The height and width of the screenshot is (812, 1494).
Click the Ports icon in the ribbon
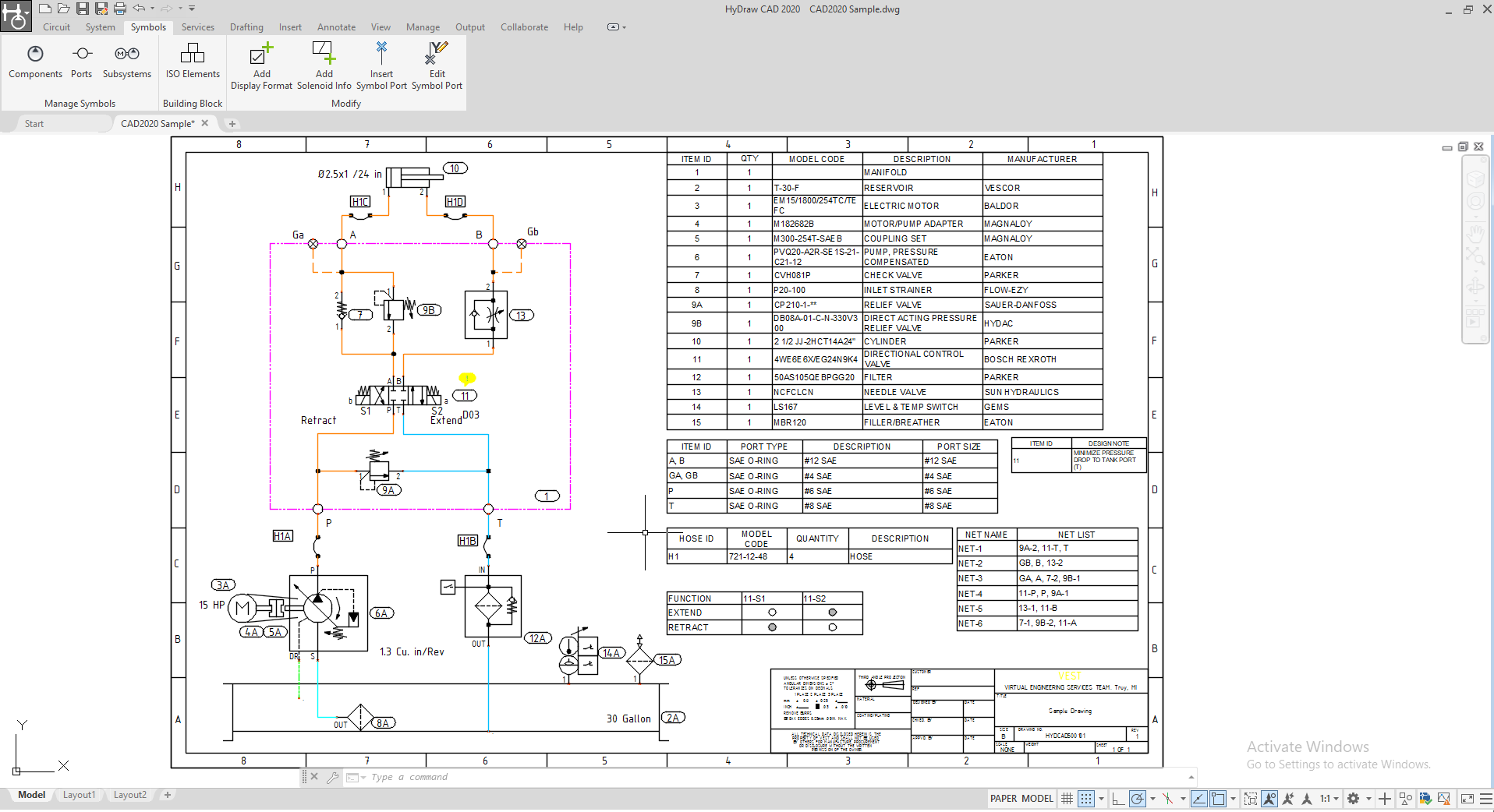tap(82, 62)
